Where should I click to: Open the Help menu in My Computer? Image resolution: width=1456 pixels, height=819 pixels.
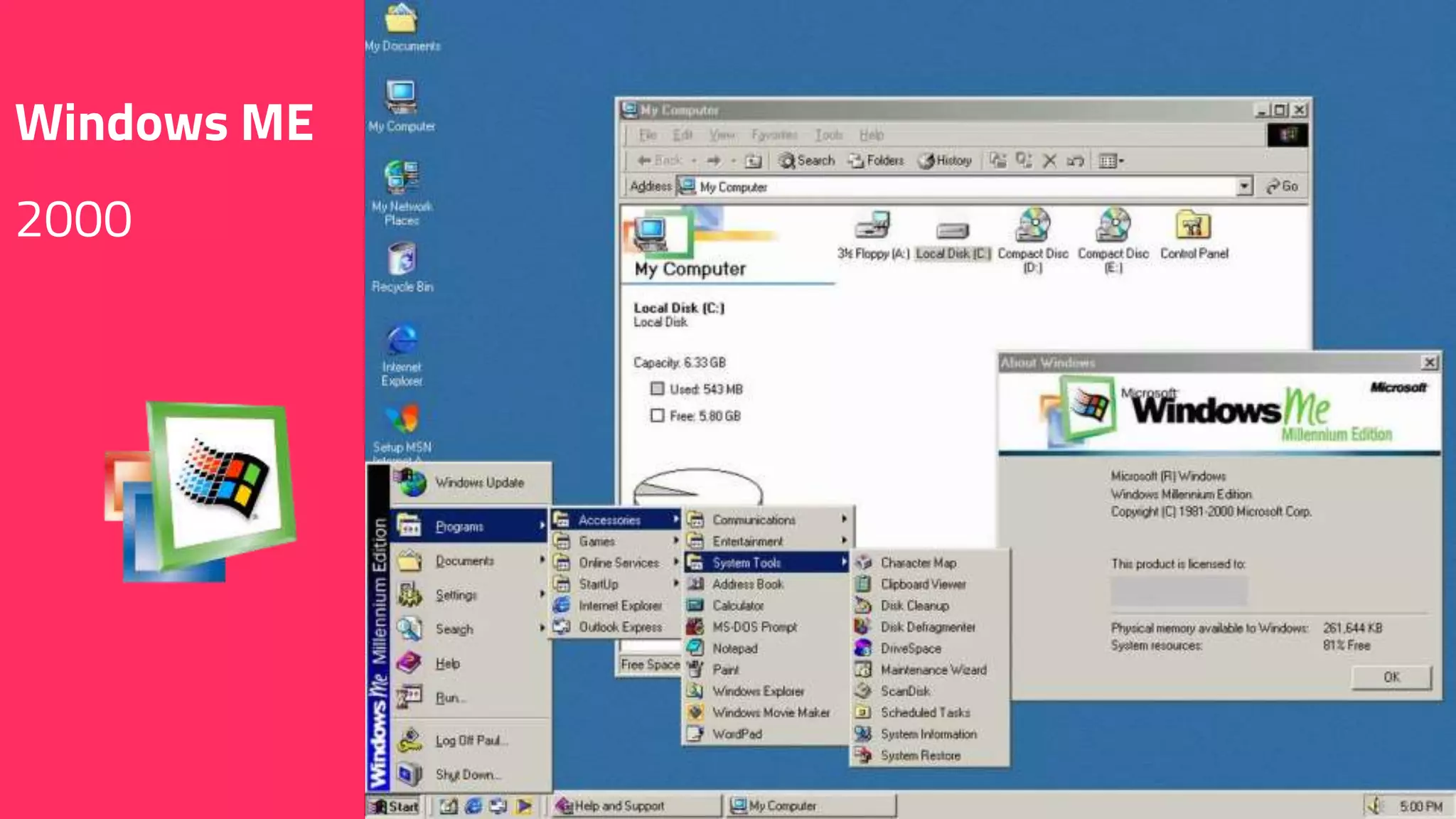(x=872, y=135)
